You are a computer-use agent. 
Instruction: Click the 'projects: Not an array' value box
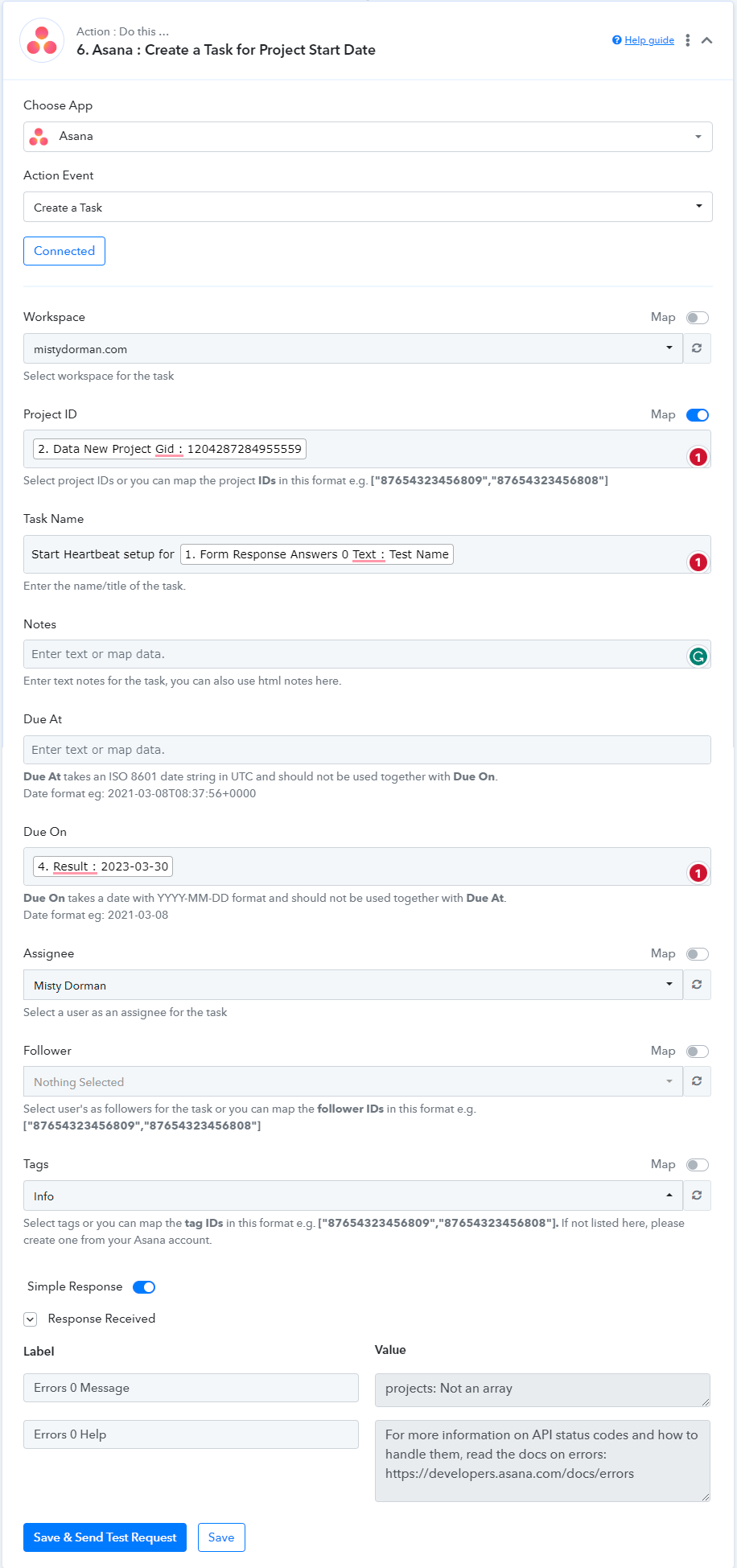542,1390
